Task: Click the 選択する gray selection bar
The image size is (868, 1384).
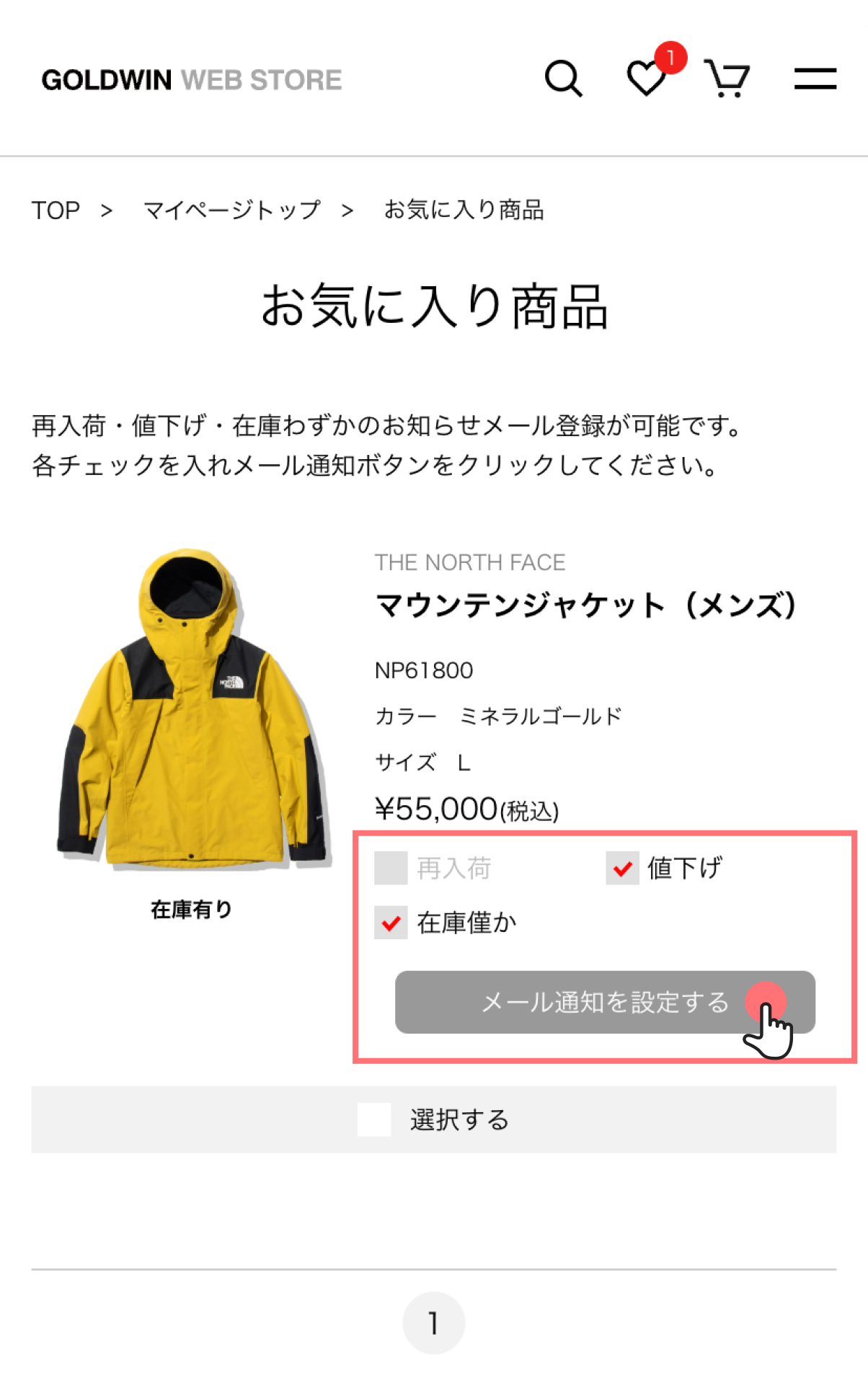Action: (434, 1119)
